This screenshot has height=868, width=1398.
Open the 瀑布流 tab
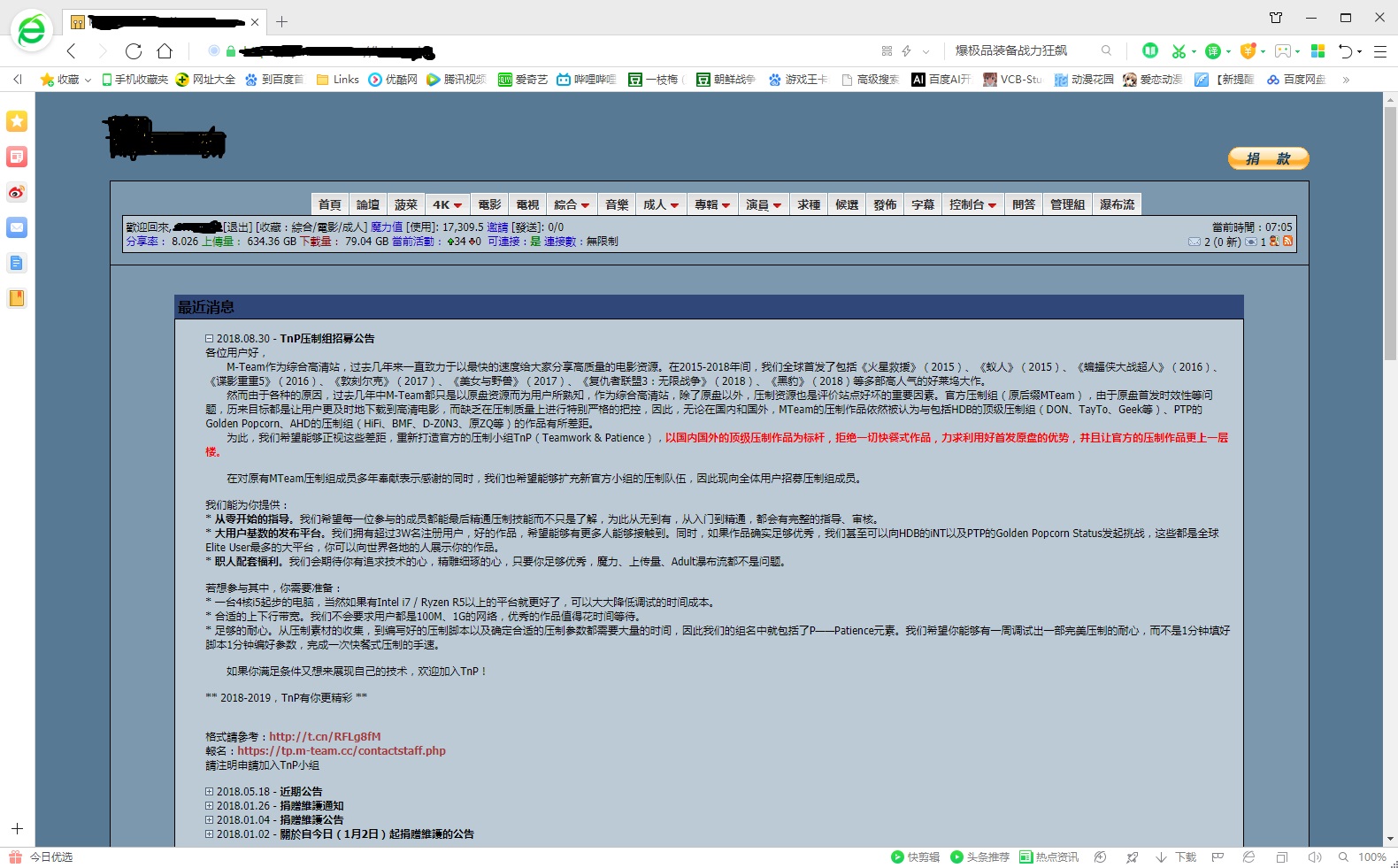tap(1117, 204)
